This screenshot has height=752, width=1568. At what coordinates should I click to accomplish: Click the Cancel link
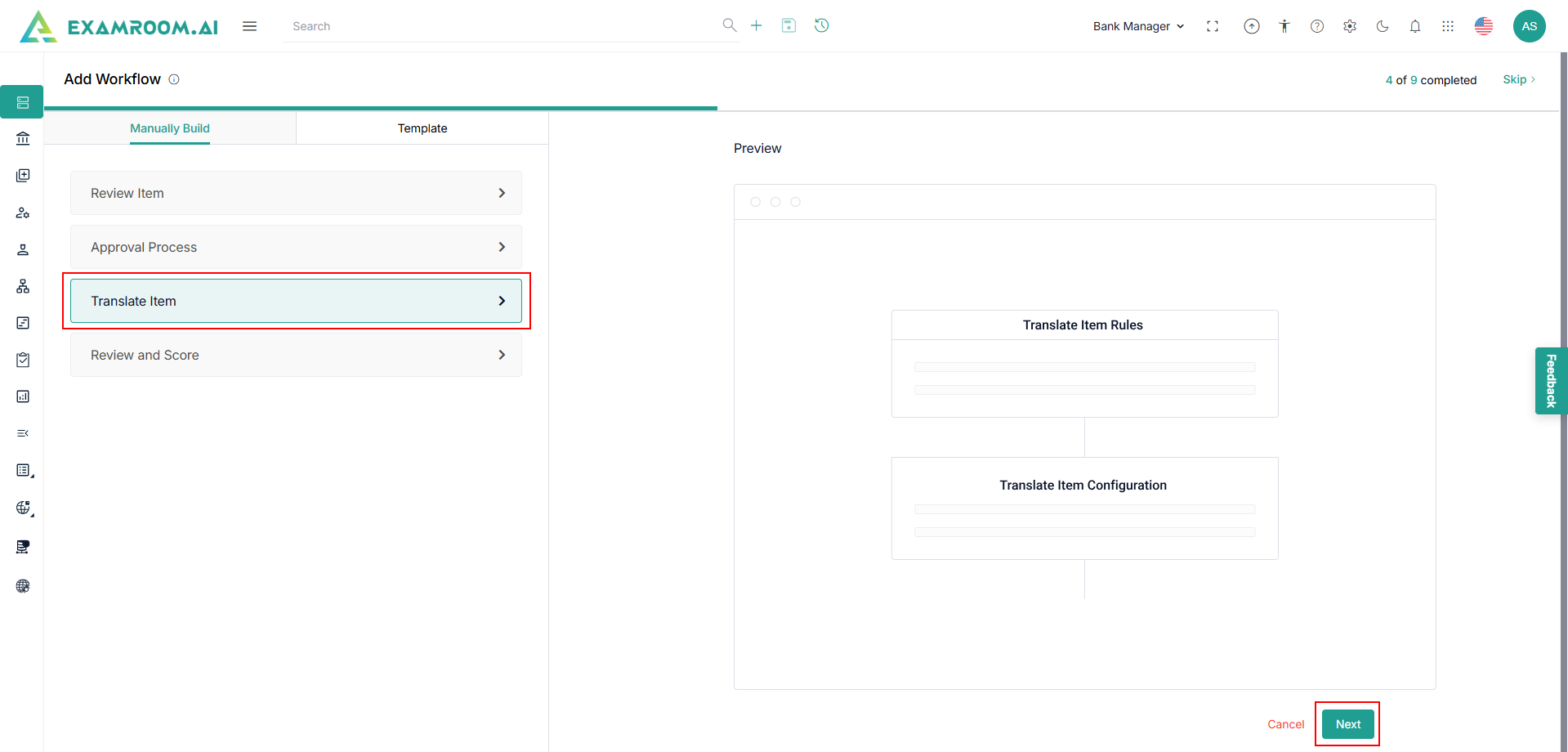[x=1286, y=724]
